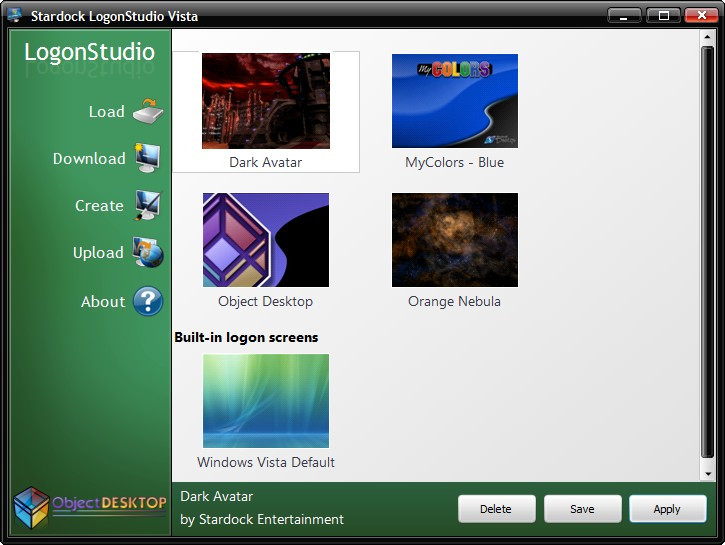Click the Download monitor icon

(x=148, y=158)
